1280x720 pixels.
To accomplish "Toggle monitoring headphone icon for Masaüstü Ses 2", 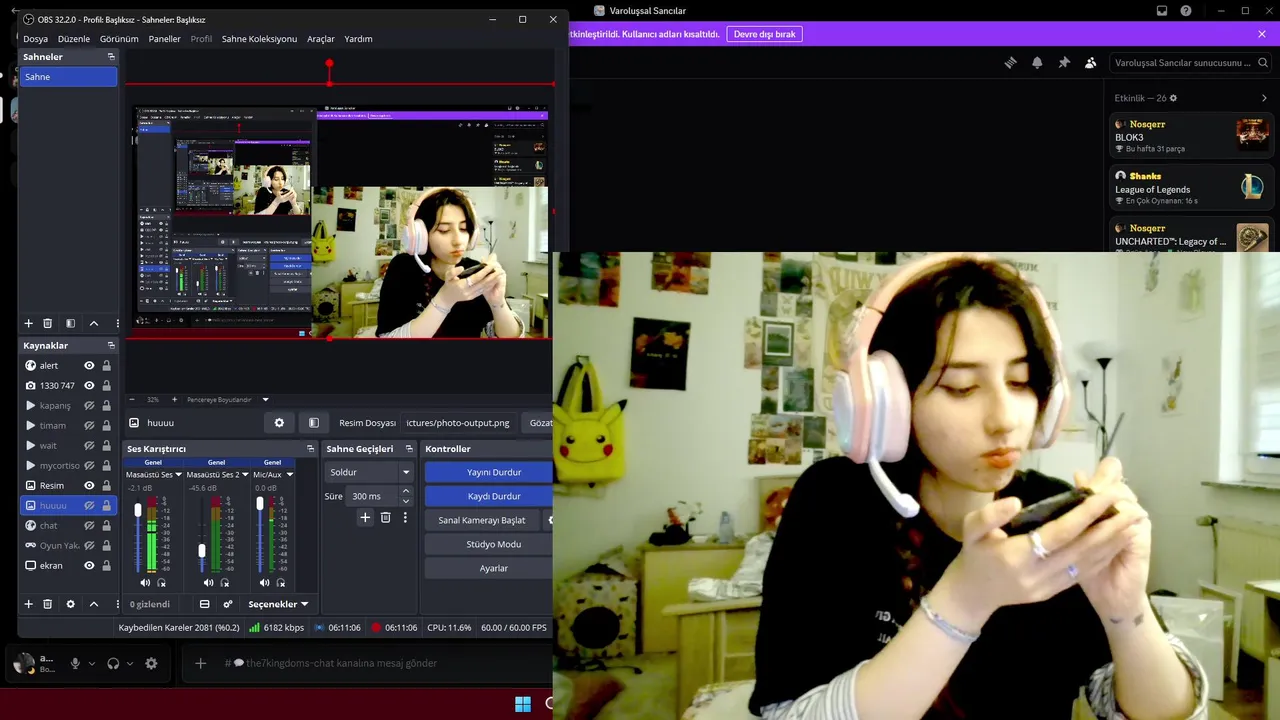I will coord(225,582).
